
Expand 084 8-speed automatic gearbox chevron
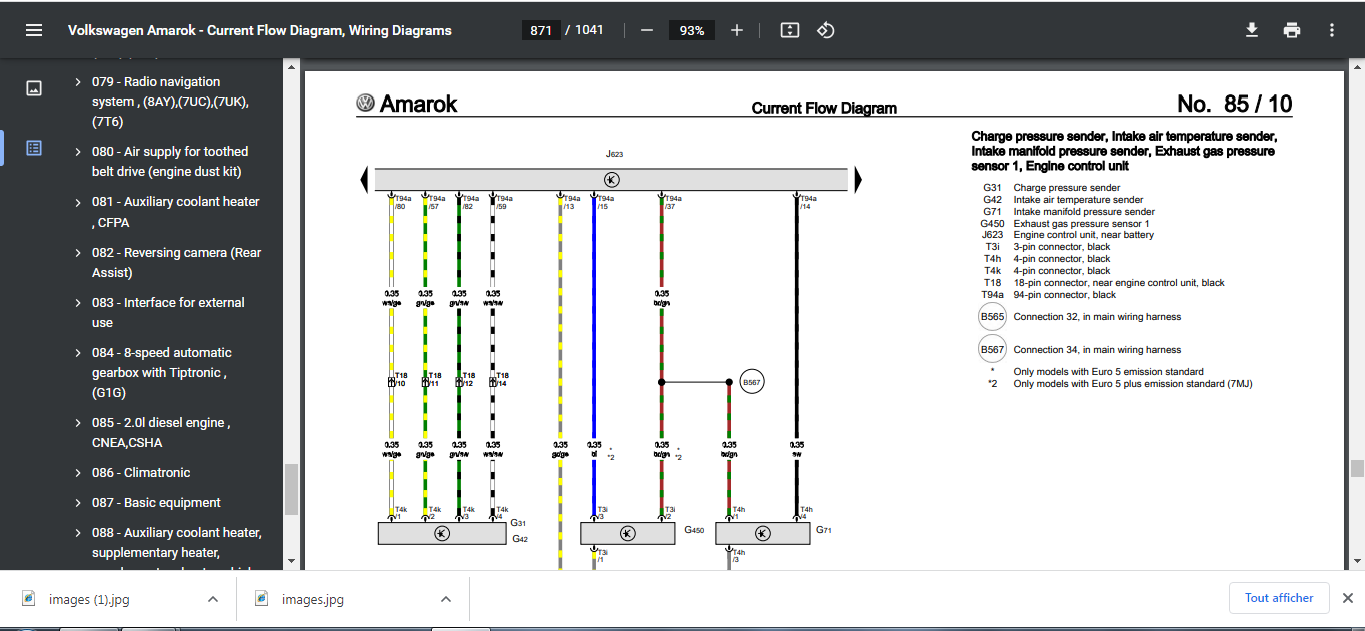tap(78, 352)
